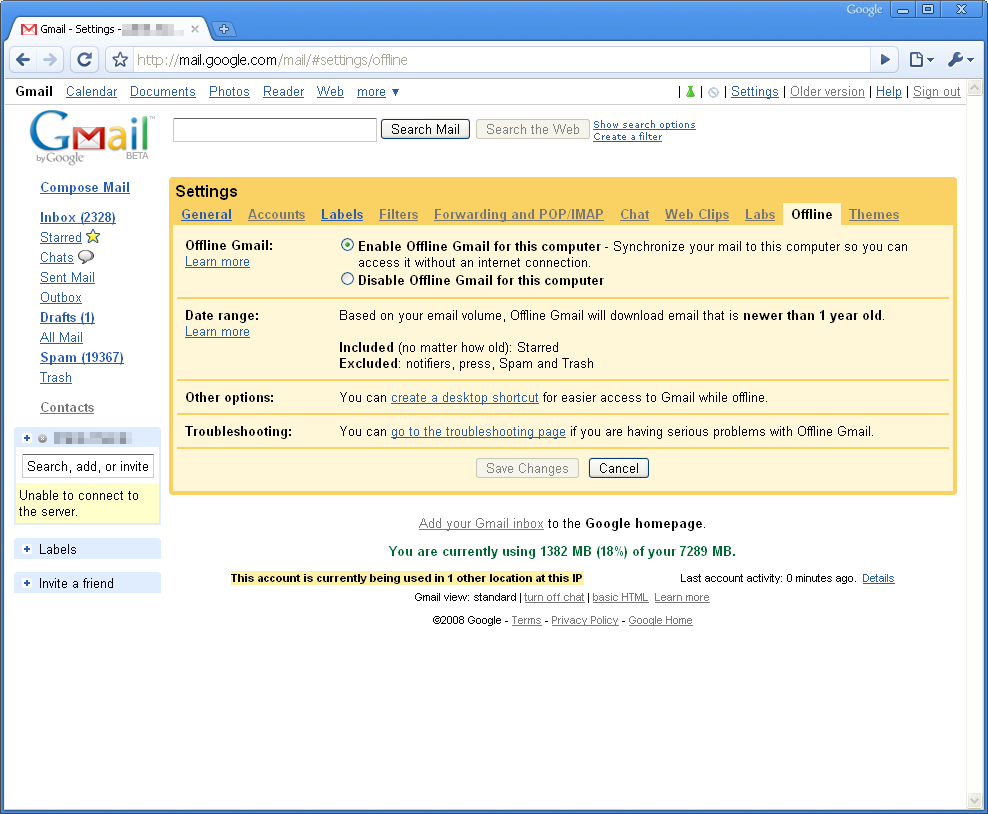Open the 'more' services dropdown
This screenshot has width=988, height=814.
click(x=378, y=92)
